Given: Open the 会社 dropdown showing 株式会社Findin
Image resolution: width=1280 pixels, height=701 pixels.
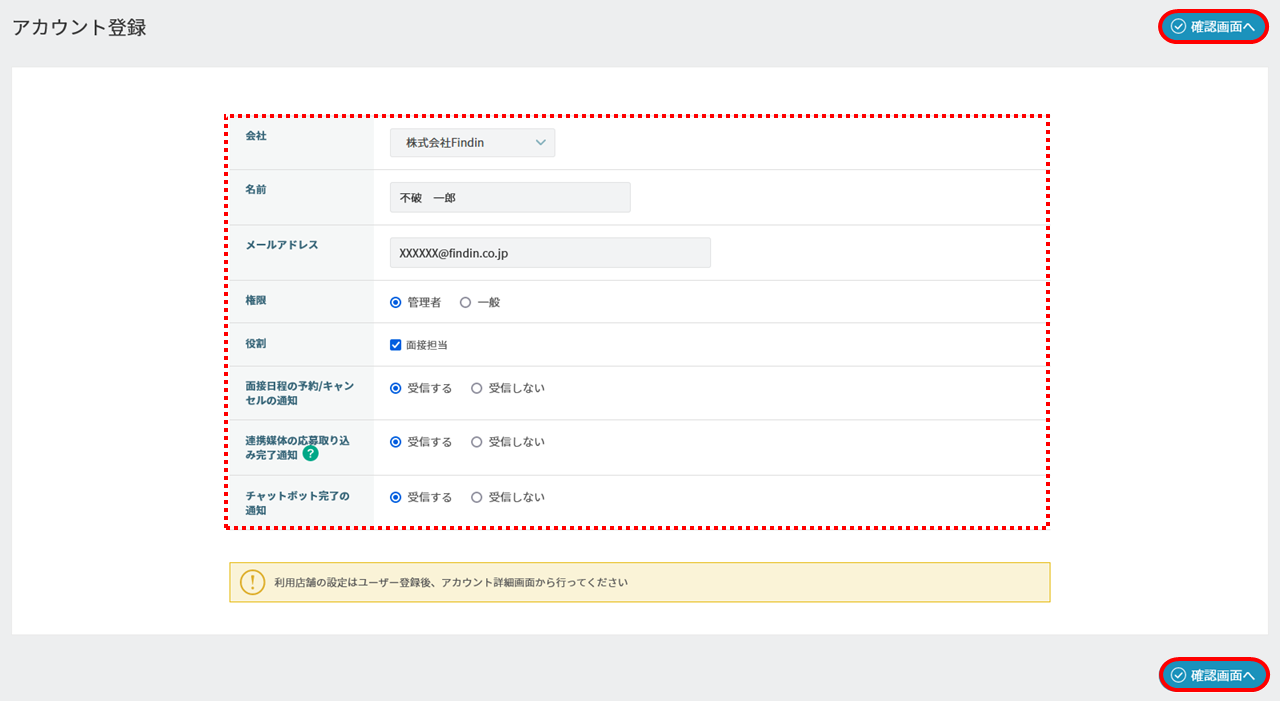Looking at the screenshot, I should (472, 143).
